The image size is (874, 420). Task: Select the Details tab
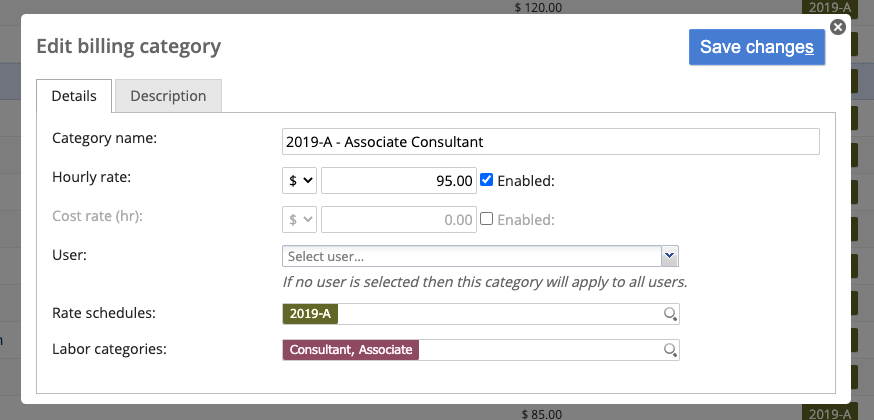tap(74, 96)
